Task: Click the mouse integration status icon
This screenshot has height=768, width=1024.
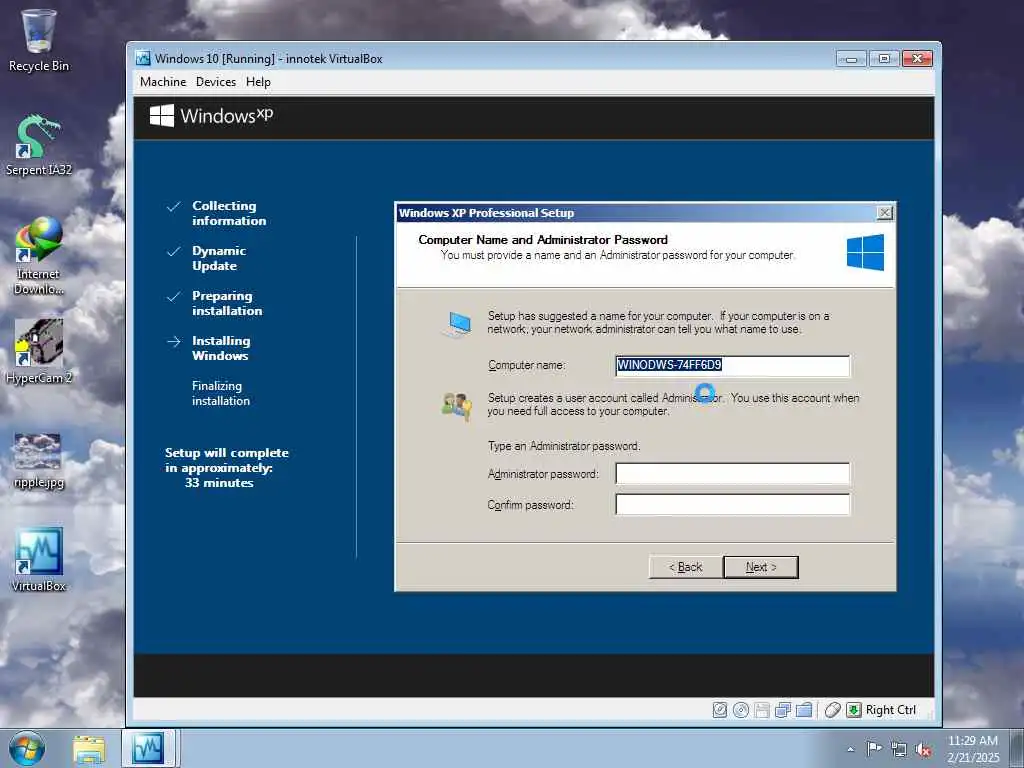Action: (x=832, y=710)
